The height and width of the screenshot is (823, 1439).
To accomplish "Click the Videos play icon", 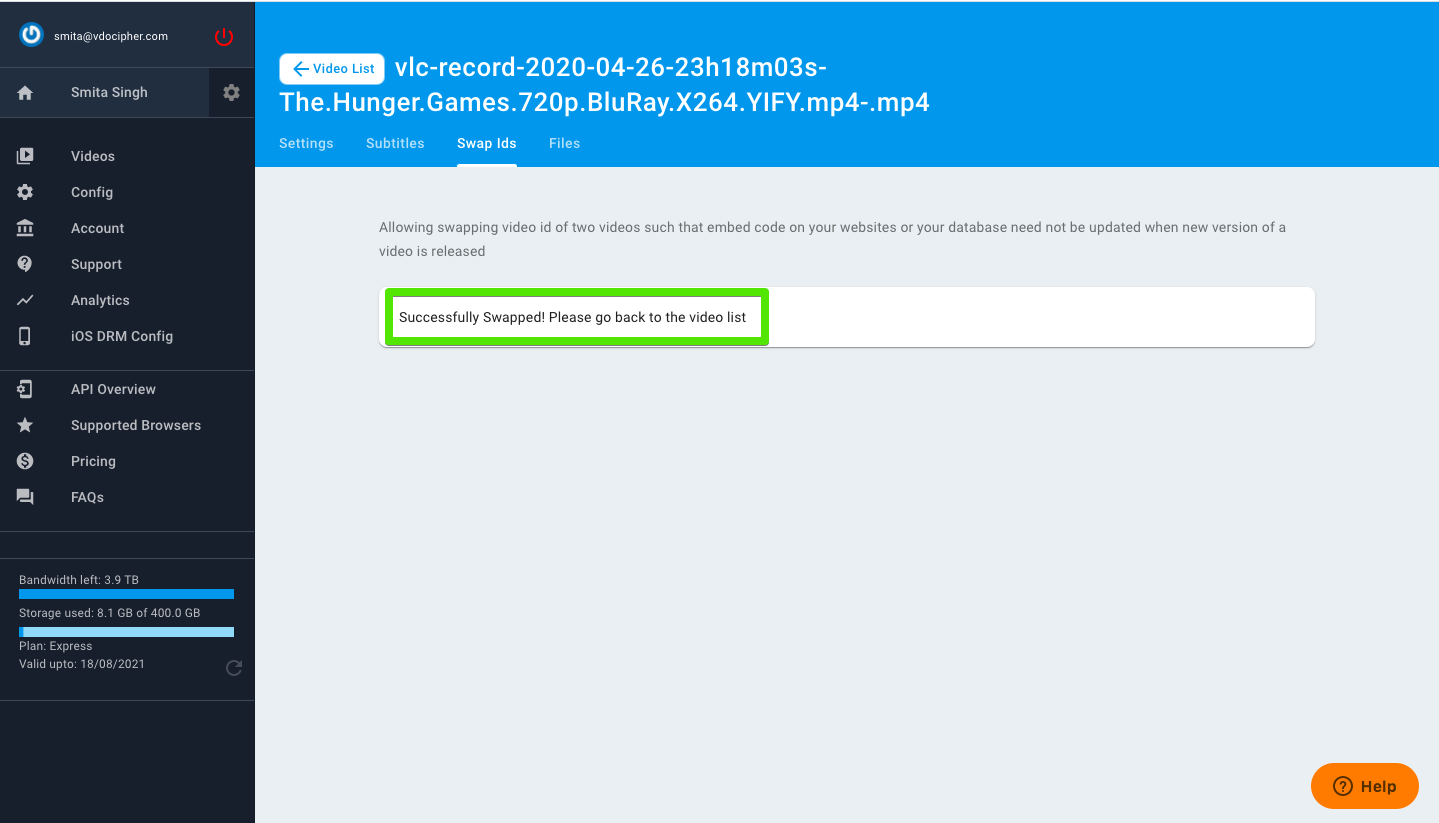I will 25,156.
